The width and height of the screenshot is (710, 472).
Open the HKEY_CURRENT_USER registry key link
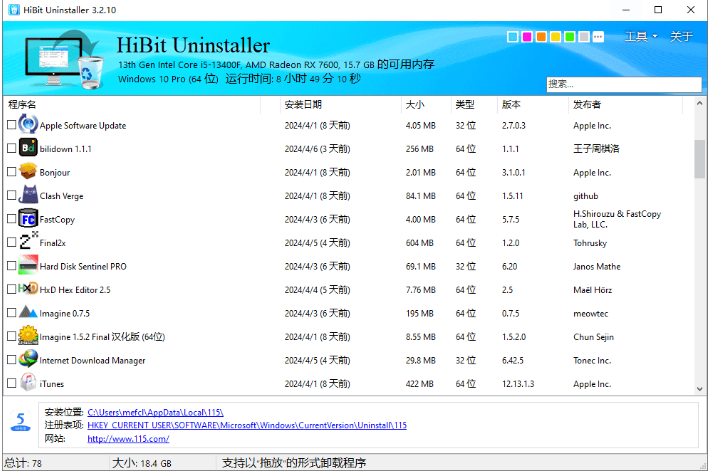tap(247, 425)
